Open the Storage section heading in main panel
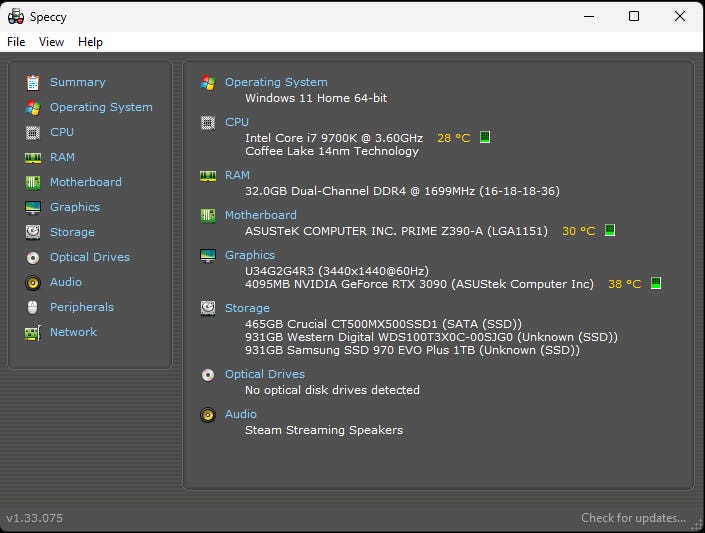 click(247, 308)
